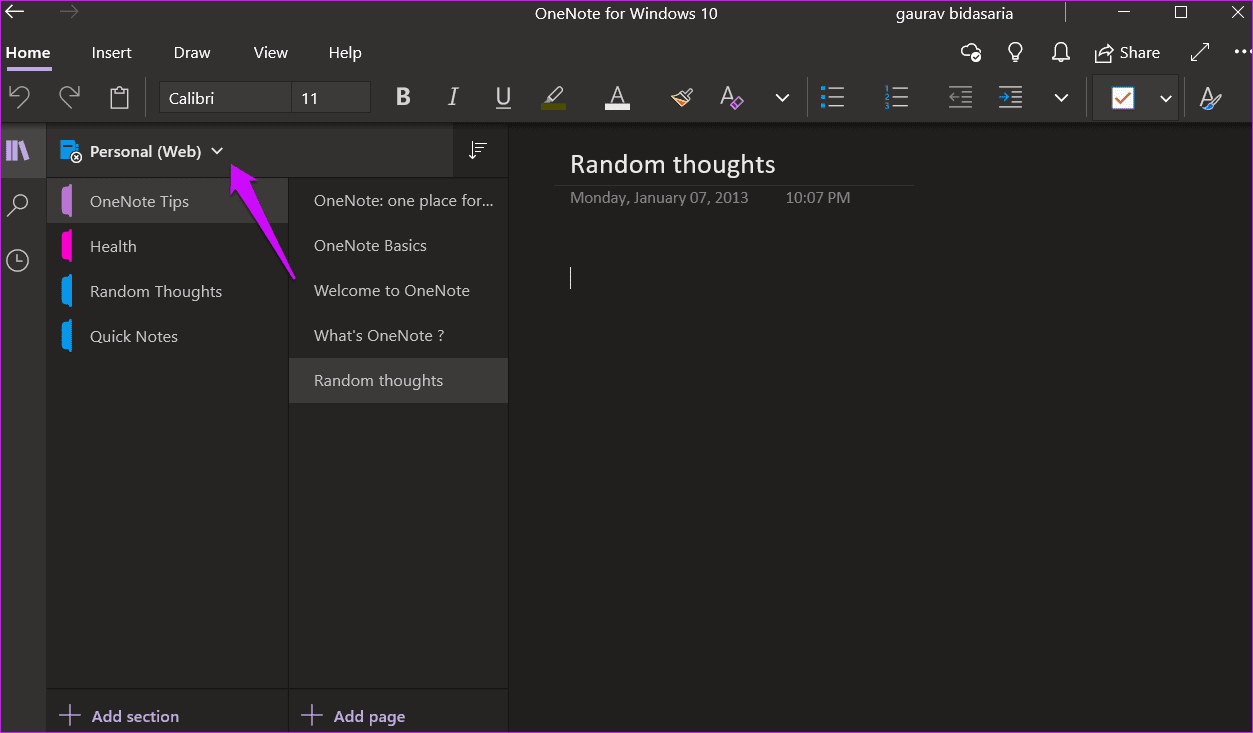Apply the font color button
Image resolution: width=1253 pixels, height=733 pixels.
coord(618,97)
